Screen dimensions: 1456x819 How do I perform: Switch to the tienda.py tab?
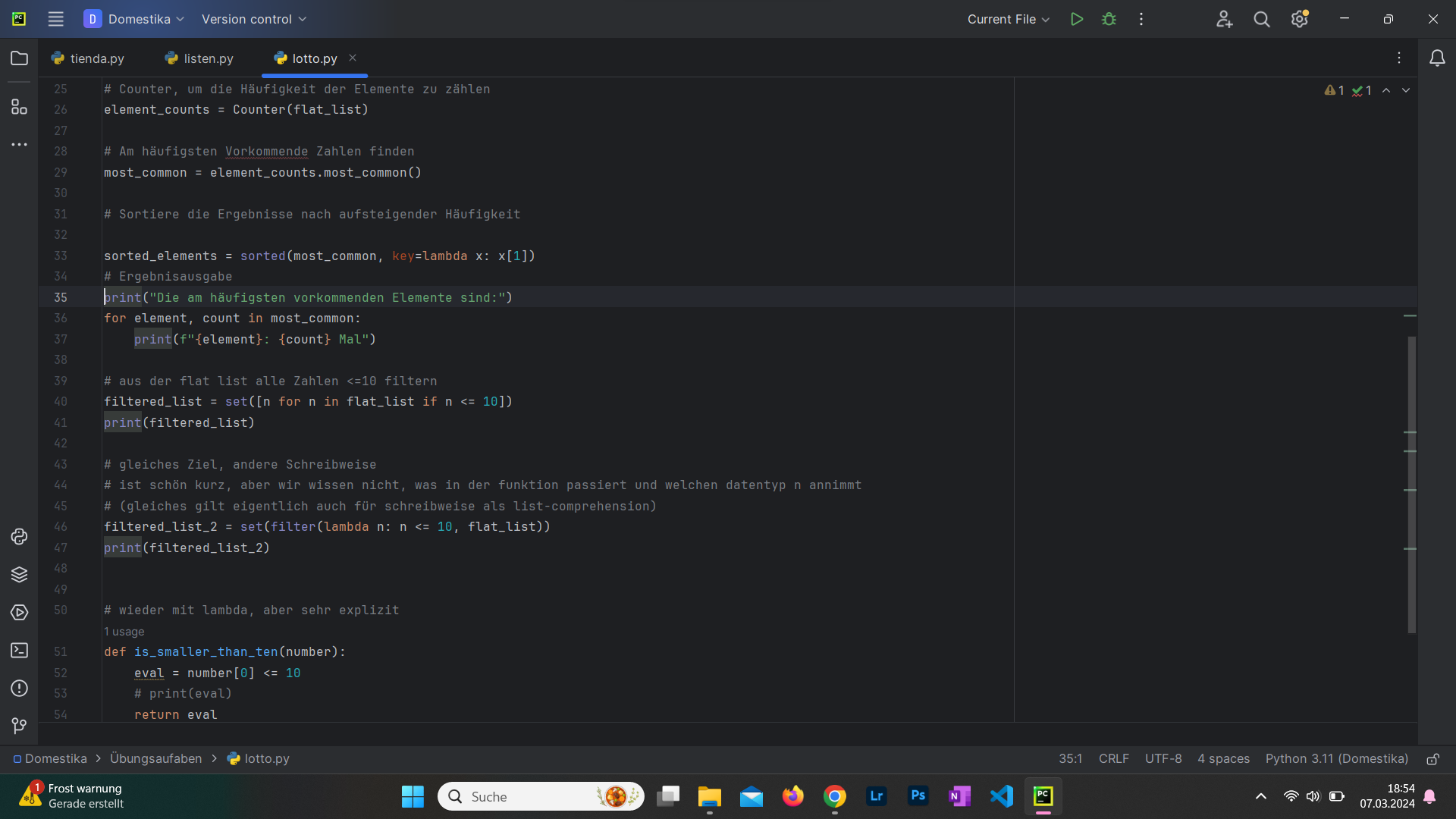click(x=88, y=58)
